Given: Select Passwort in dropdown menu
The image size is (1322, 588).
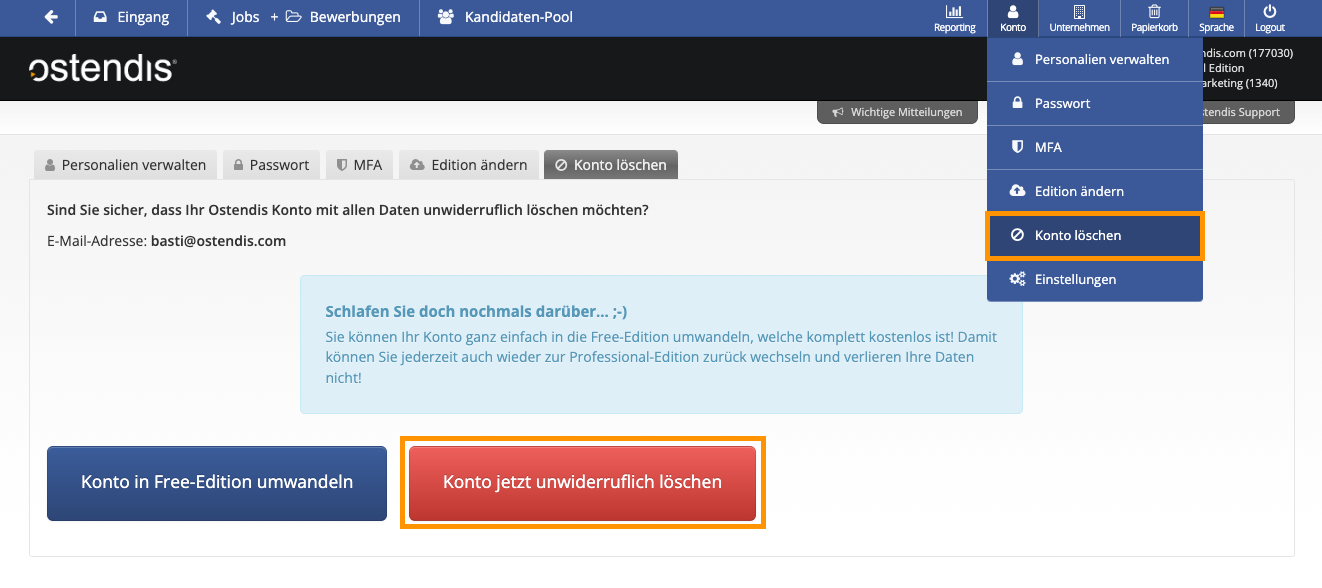Looking at the screenshot, I should click(x=1095, y=103).
